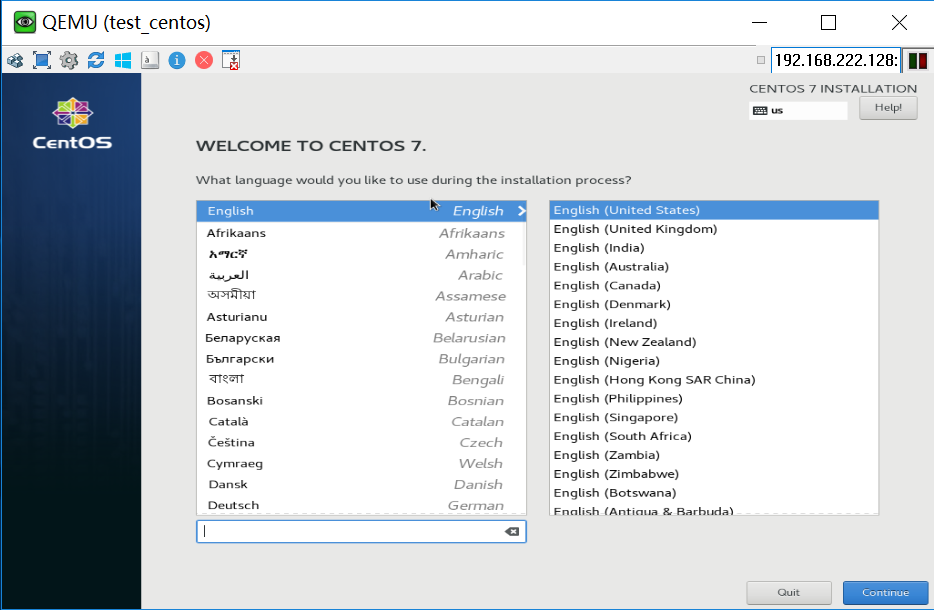Click the Quit button

coord(789,592)
